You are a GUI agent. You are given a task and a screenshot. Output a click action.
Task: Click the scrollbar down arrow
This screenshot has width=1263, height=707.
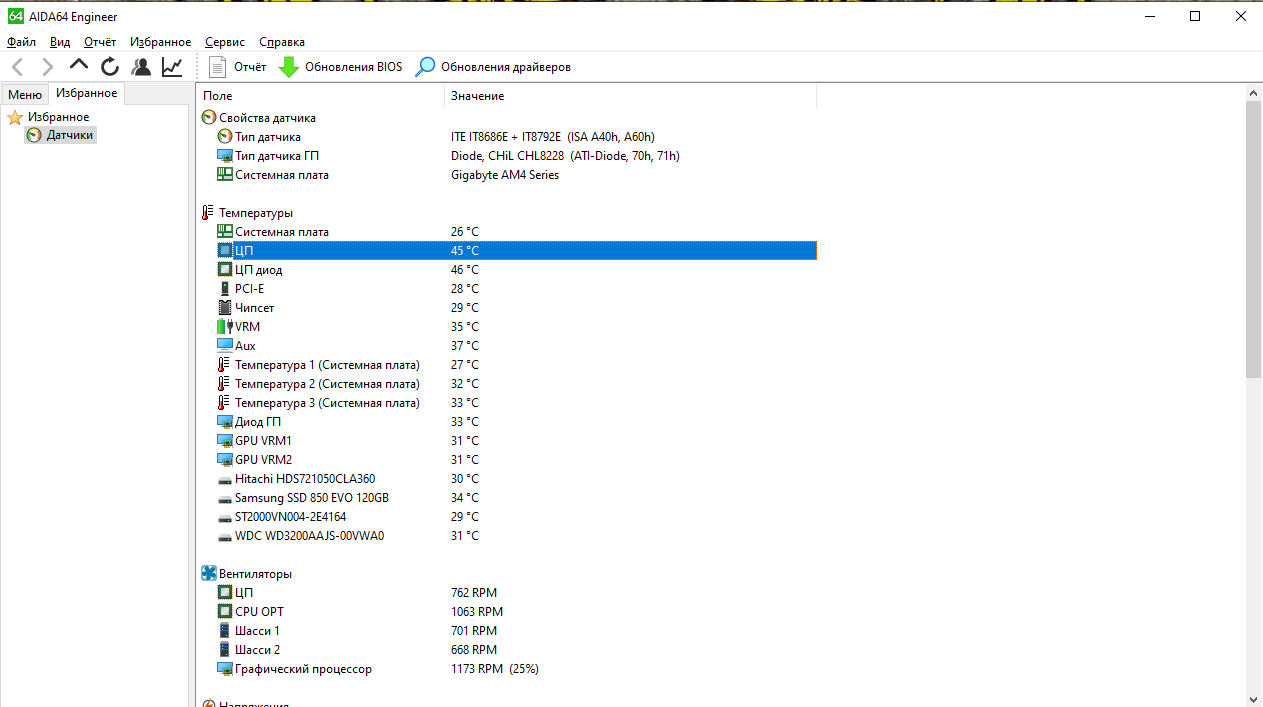click(1254, 699)
